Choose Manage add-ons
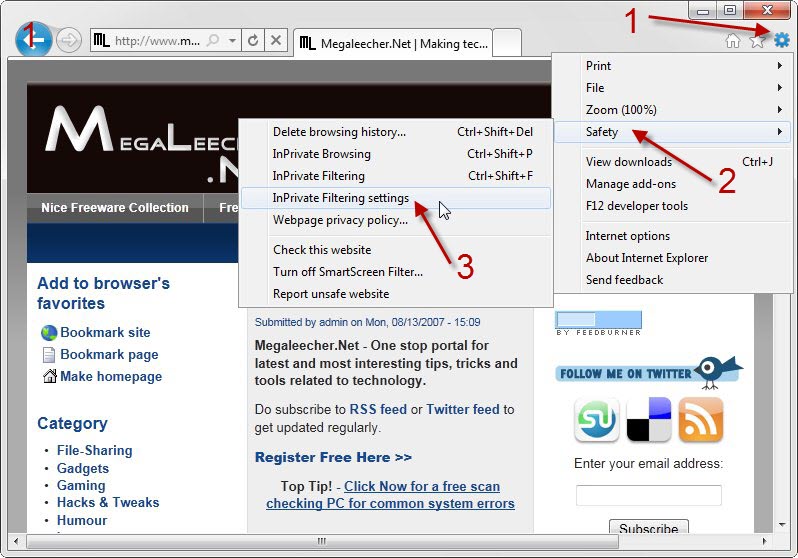Image resolution: width=798 pixels, height=558 pixels. point(672,184)
